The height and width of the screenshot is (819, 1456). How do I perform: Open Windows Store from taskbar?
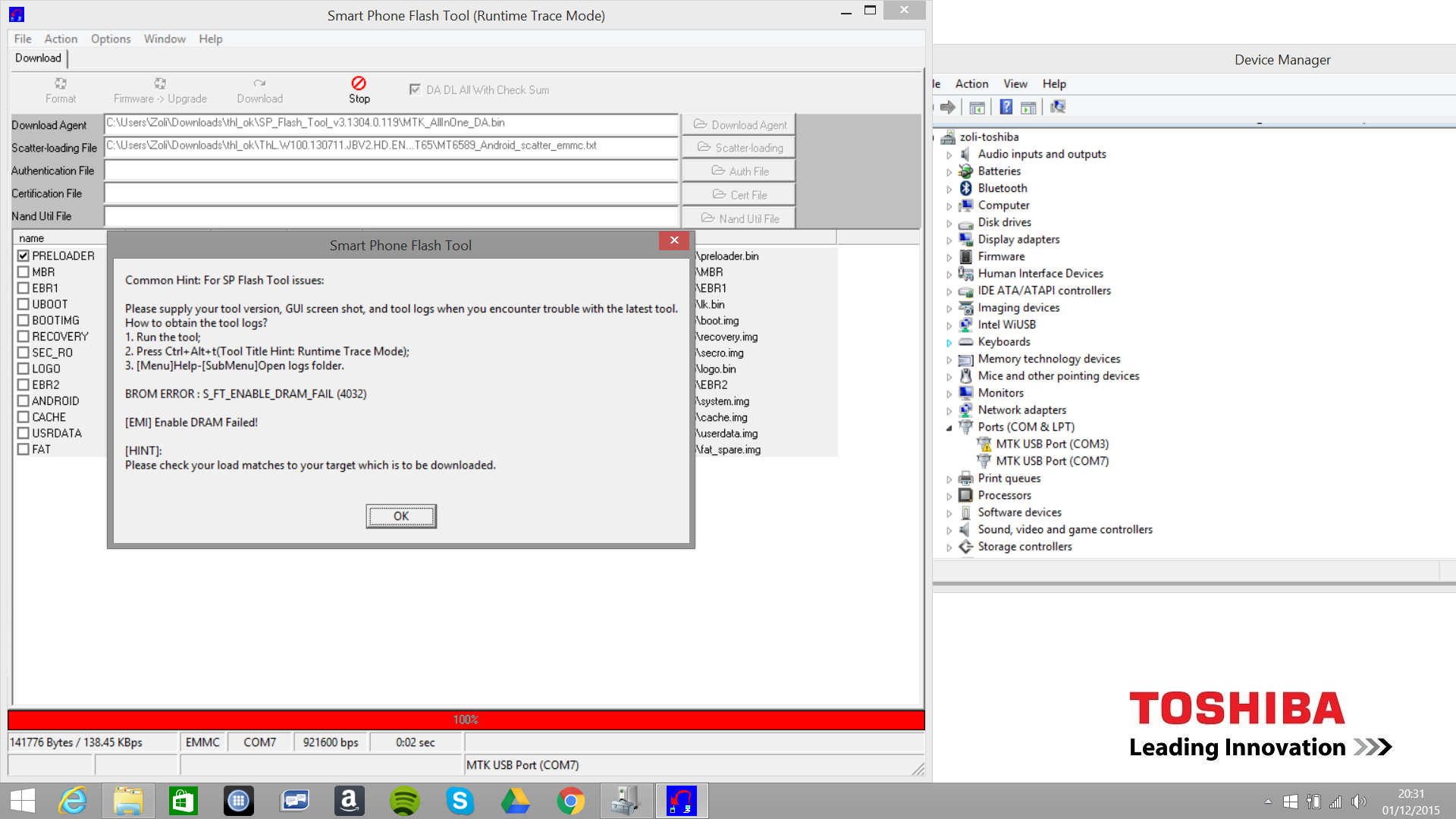(x=184, y=801)
